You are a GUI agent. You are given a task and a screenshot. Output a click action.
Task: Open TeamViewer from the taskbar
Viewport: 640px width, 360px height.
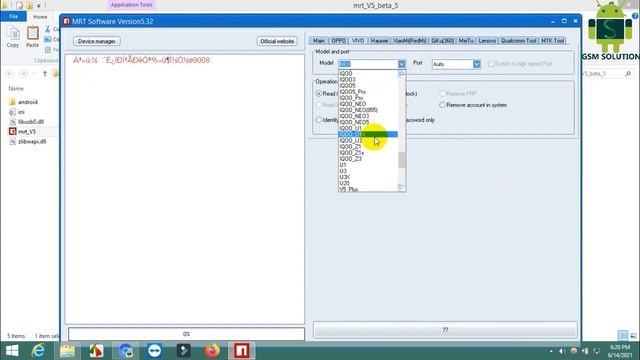tap(154, 351)
